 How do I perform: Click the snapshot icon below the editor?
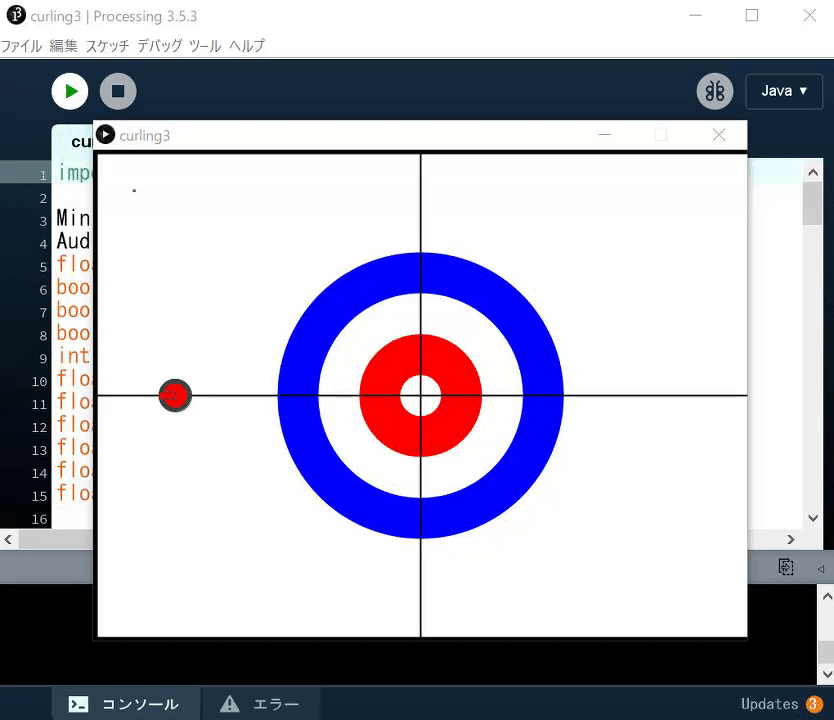pos(786,566)
